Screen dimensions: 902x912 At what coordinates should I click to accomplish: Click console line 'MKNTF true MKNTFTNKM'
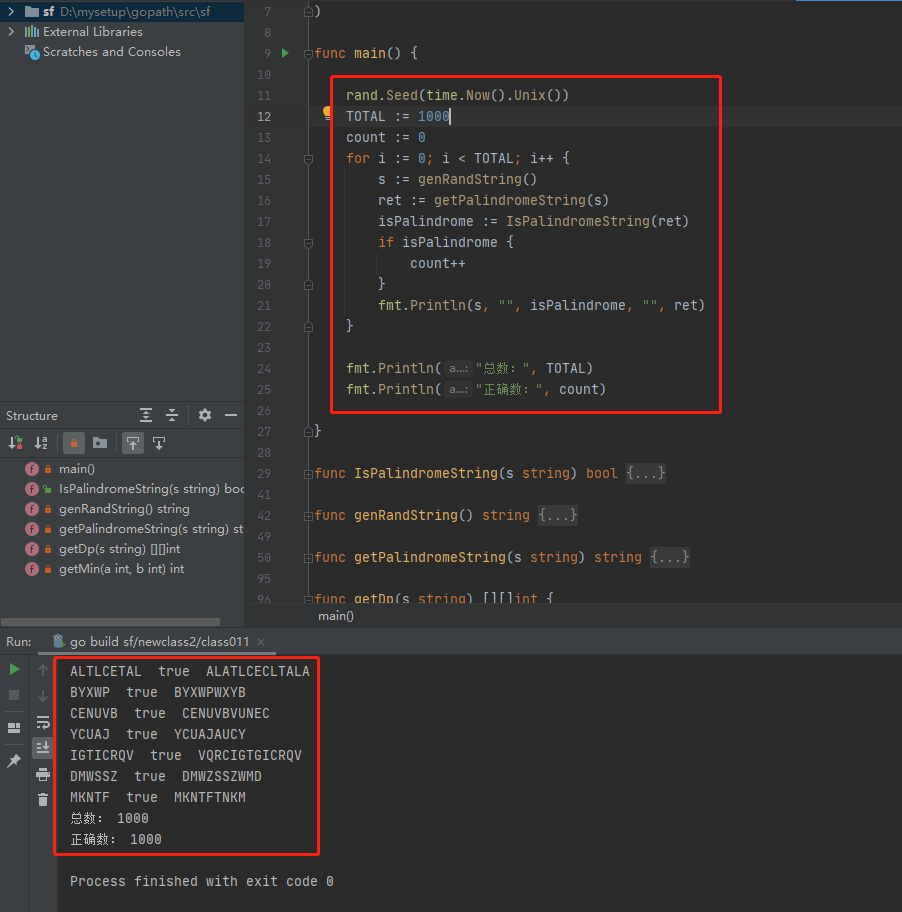pos(158,797)
